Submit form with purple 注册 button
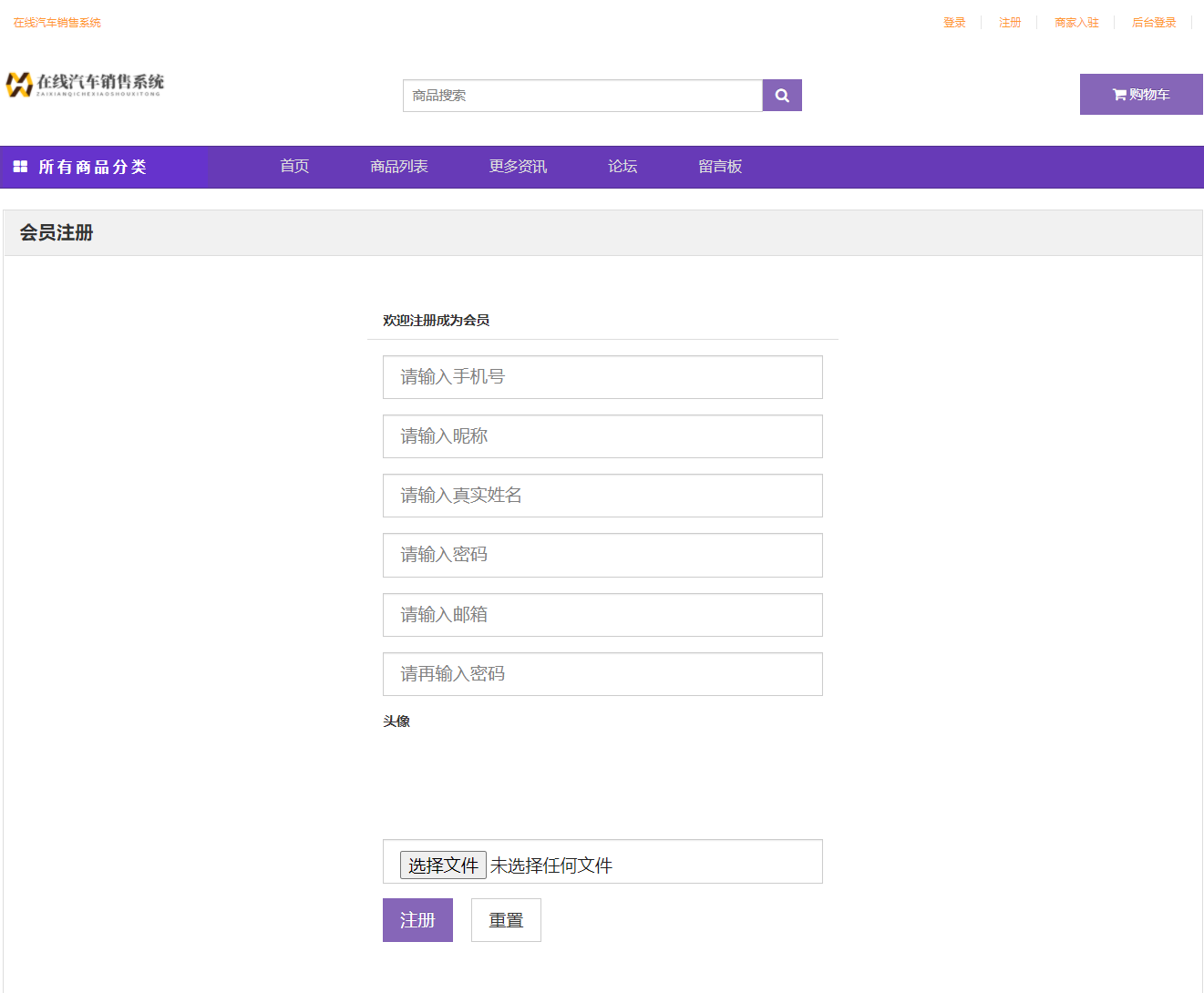 coord(417,920)
